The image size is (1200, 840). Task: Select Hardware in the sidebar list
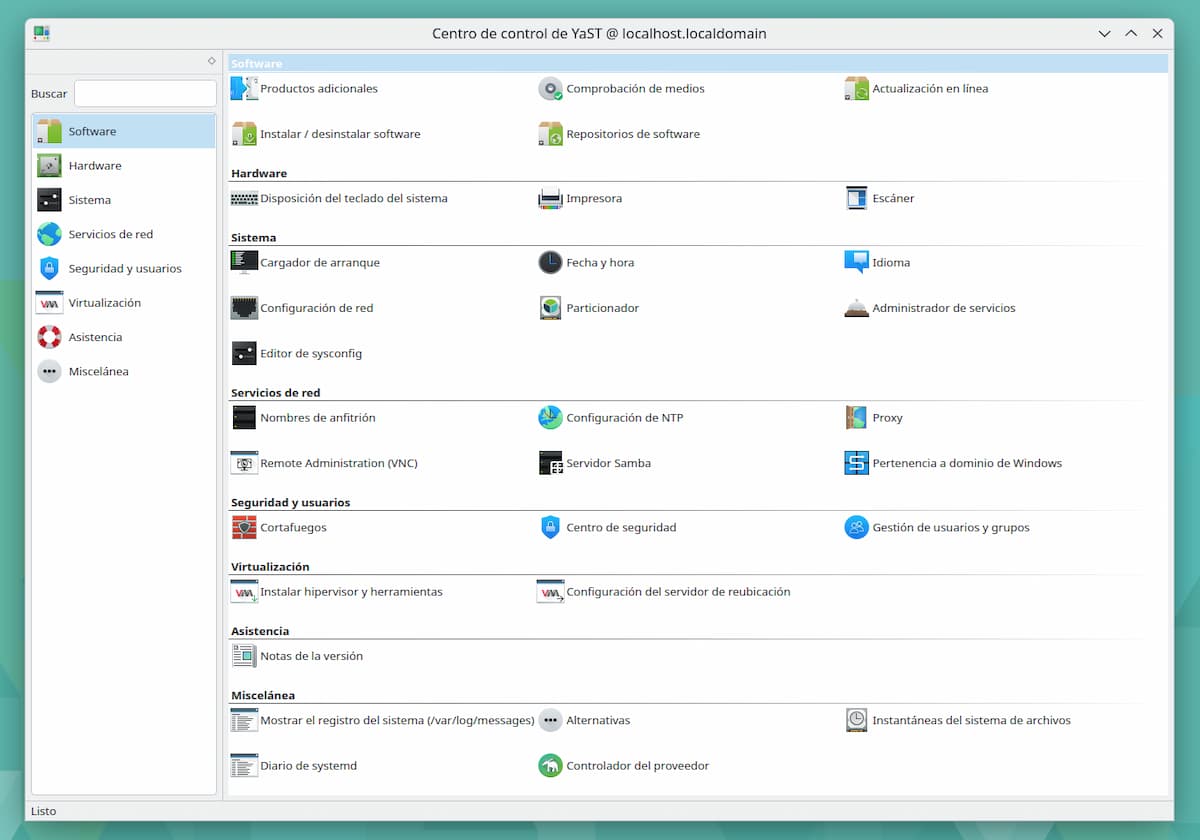95,166
